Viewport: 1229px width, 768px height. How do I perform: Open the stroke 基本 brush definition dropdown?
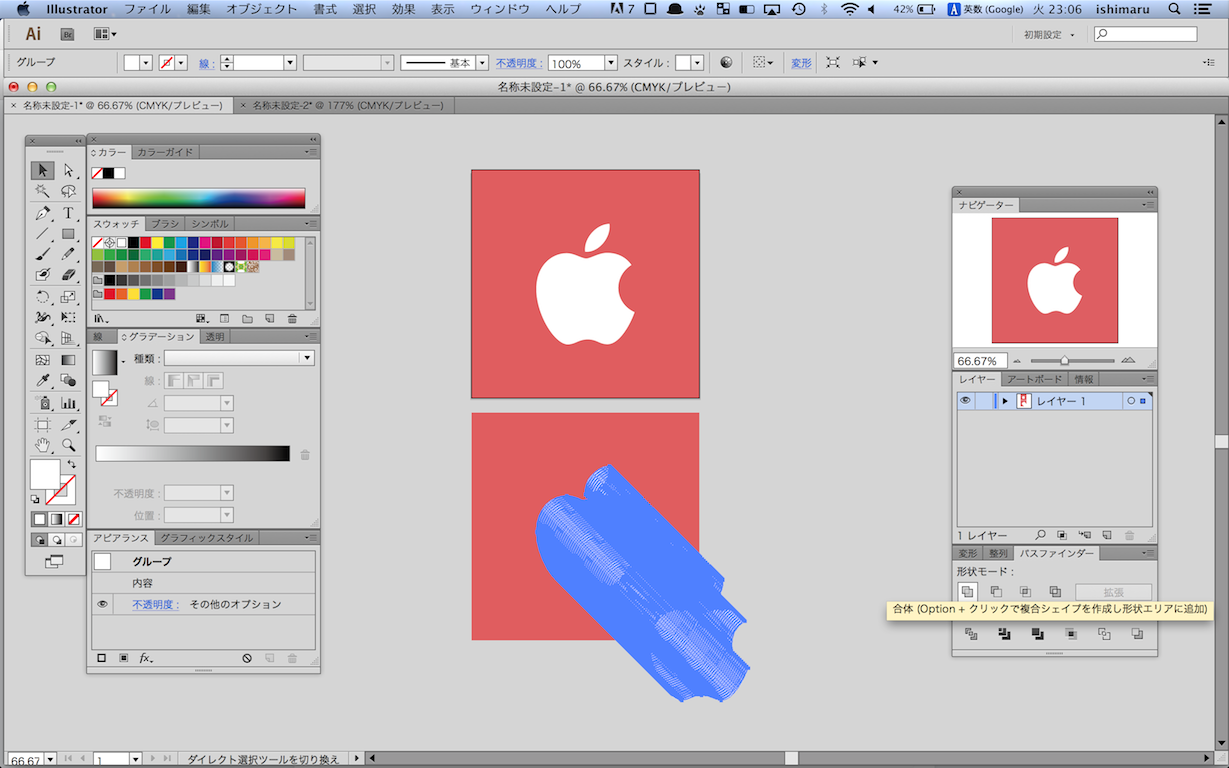[x=482, y=62]
